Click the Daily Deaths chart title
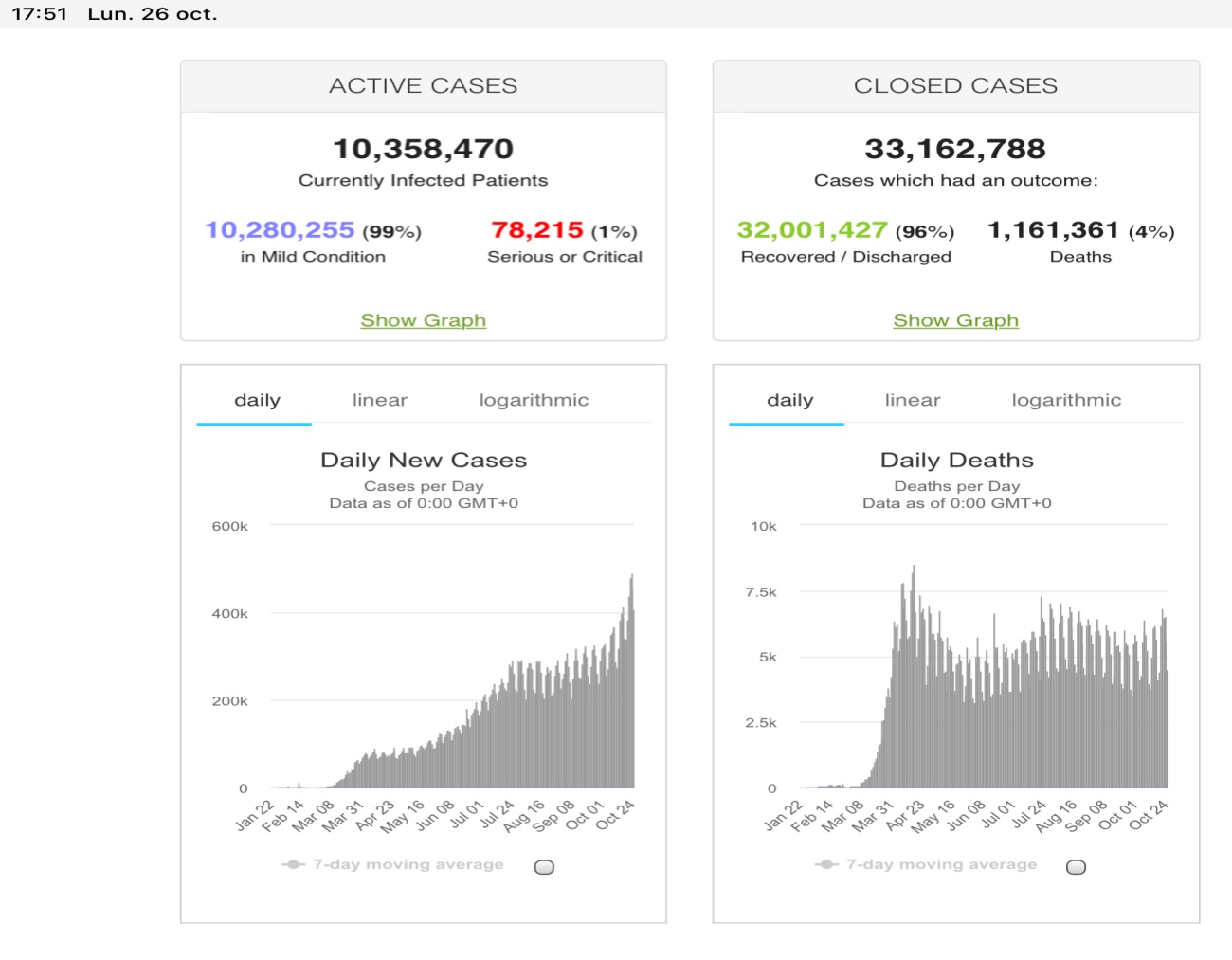Image resolution: width=1232 pixels, height=960 pixels. (x=956, y=460)
